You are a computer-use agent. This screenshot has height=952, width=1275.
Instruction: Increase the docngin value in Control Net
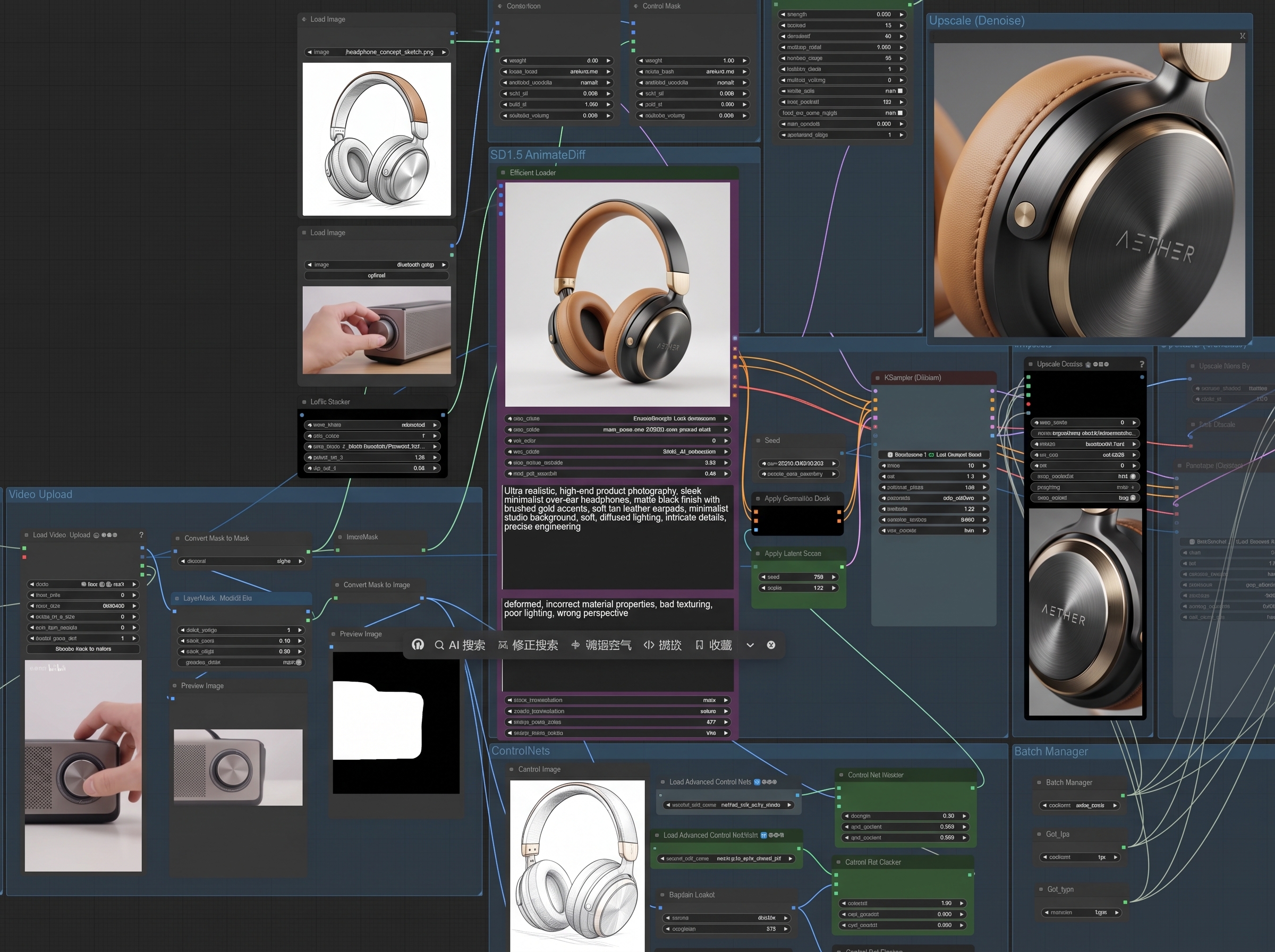[x=964, y=816]
